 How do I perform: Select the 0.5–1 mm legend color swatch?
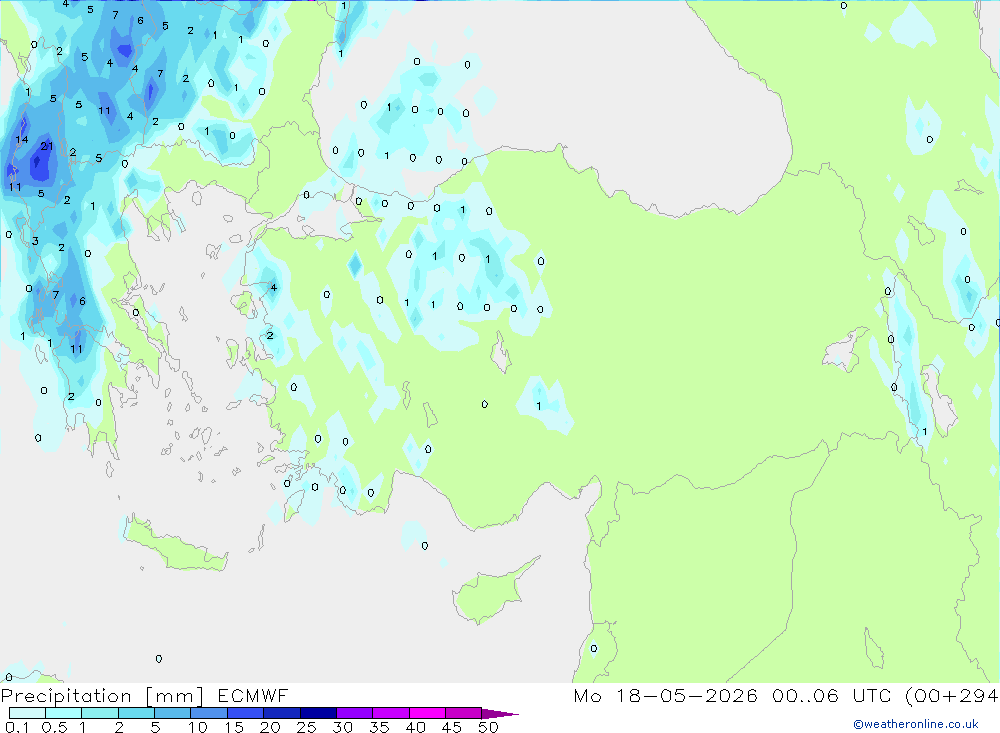[63, 713]
